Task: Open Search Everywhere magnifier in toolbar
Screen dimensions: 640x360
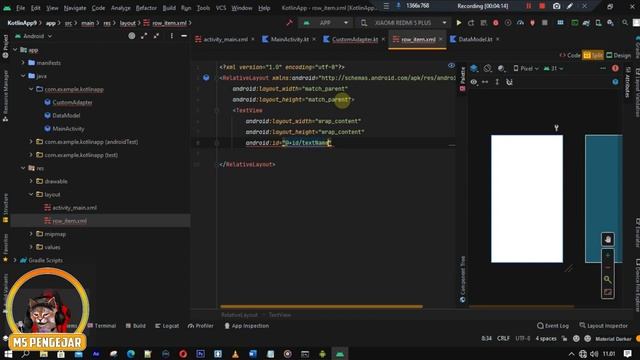Action: 625,23
